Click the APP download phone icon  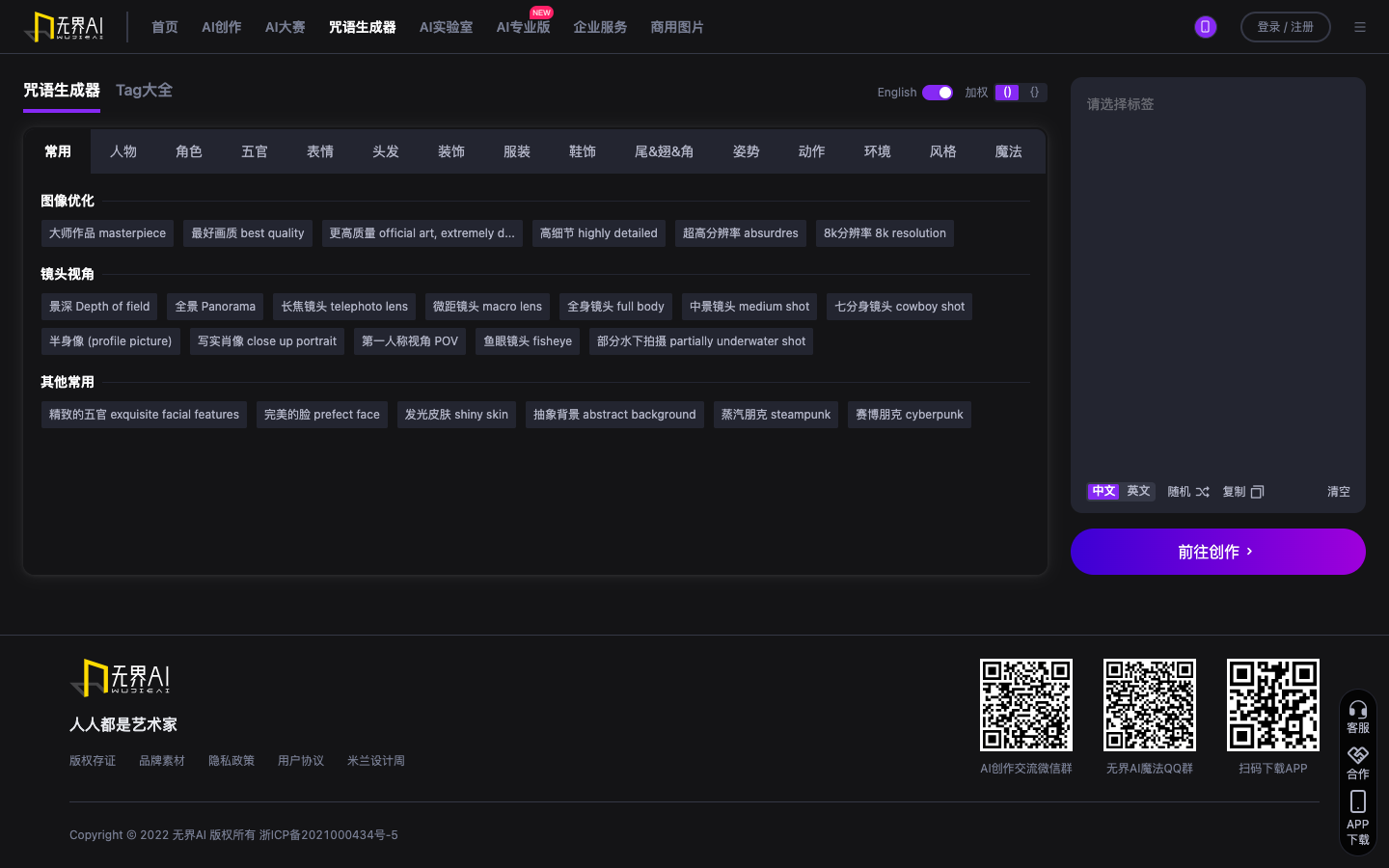point(1357,801)
